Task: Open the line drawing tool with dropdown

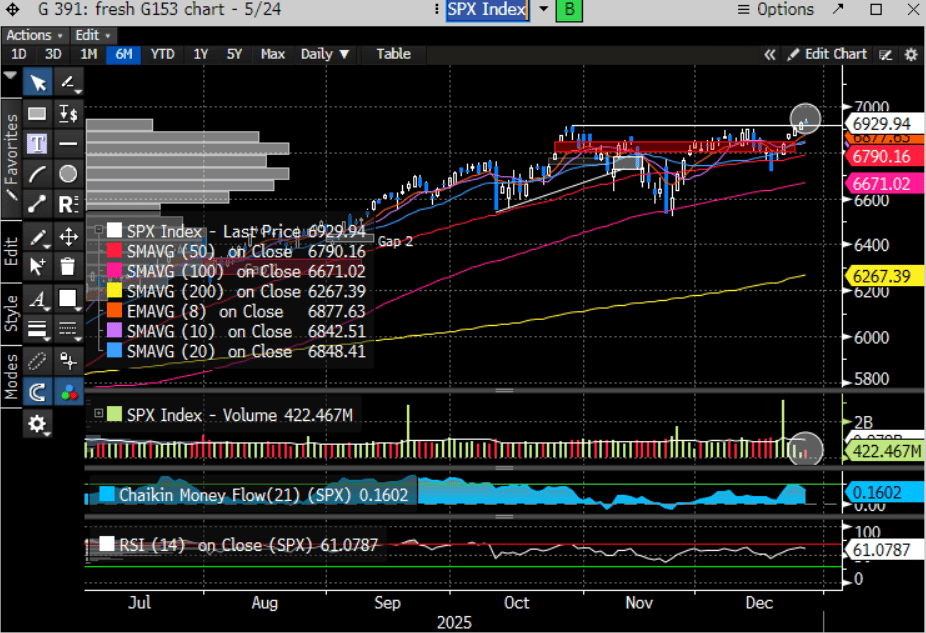Action: point(69,82)
